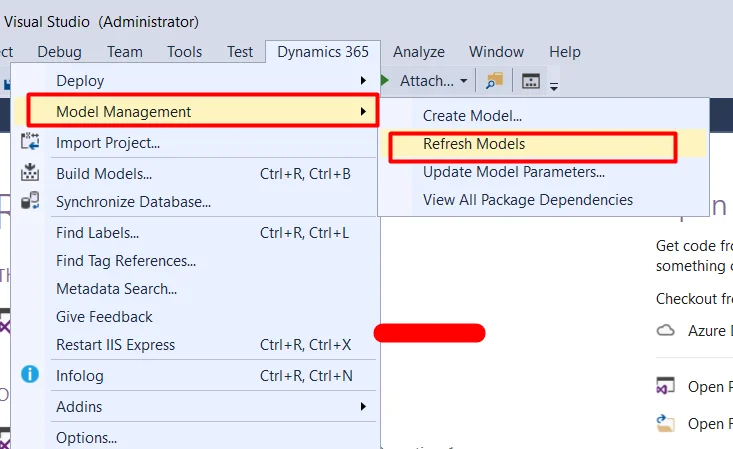This screenshot has height=449, width=733.
Task: Click the Import Project icon
Action: [30, 143]
